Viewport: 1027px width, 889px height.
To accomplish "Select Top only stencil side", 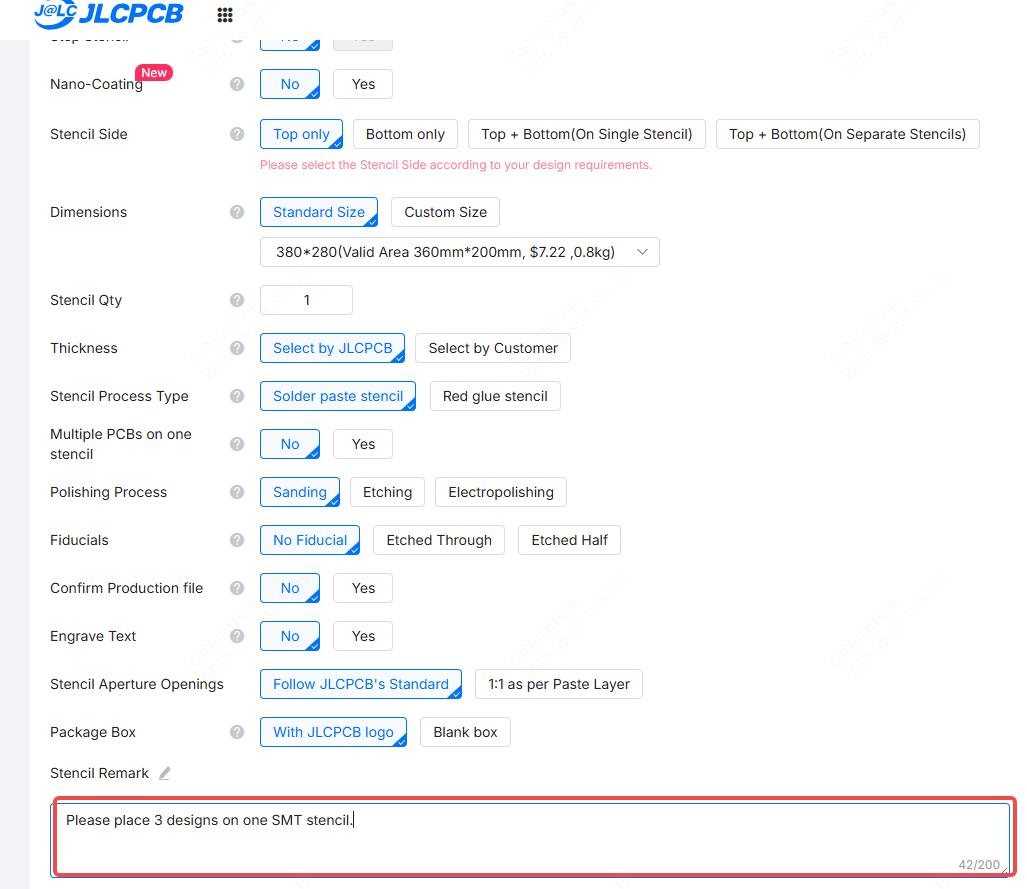I will point(301,134).
